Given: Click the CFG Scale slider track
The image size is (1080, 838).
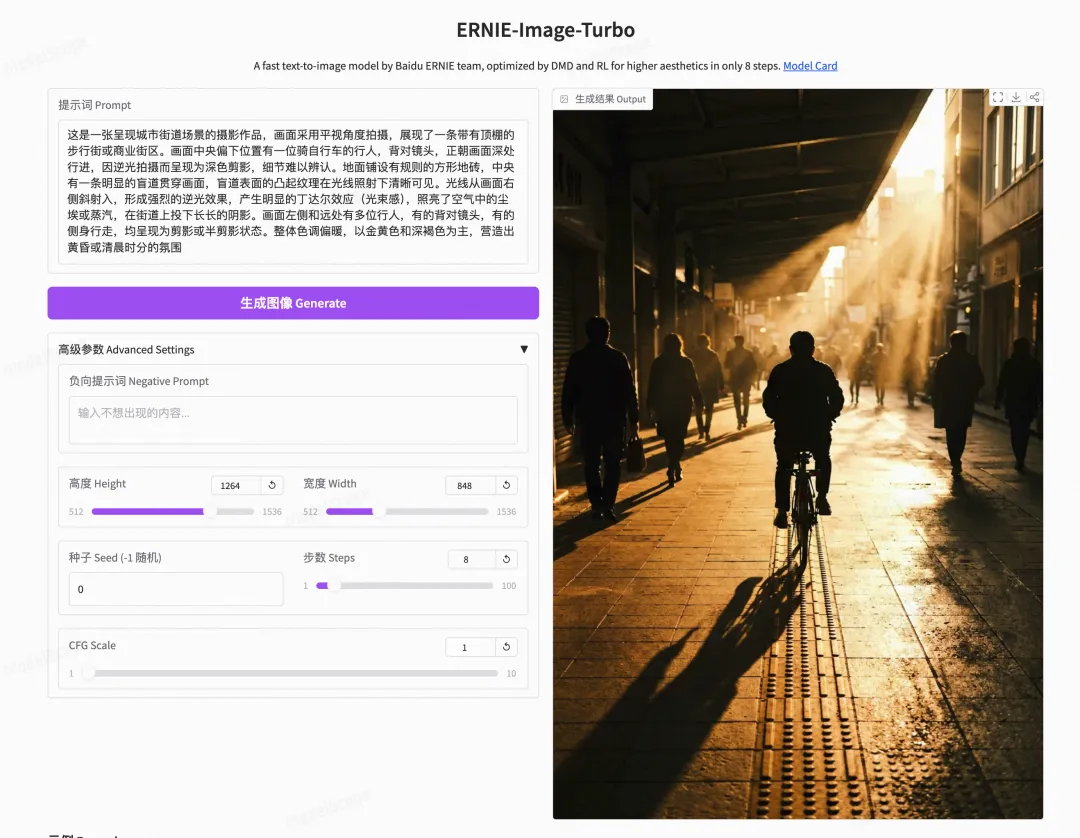Looking at the screenshot, I should 293,673.
